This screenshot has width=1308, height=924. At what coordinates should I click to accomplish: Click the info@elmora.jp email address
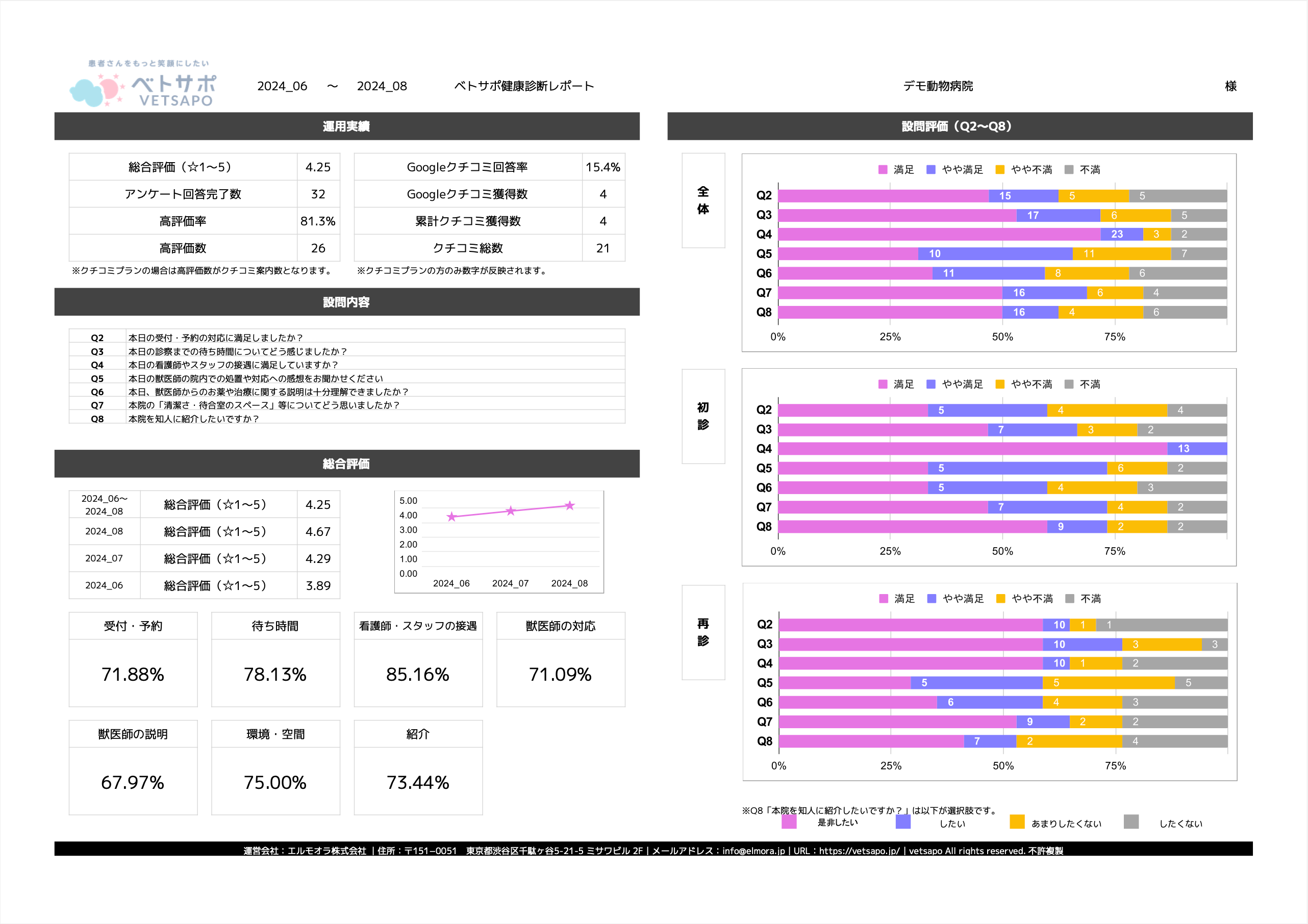coord(753,851)
